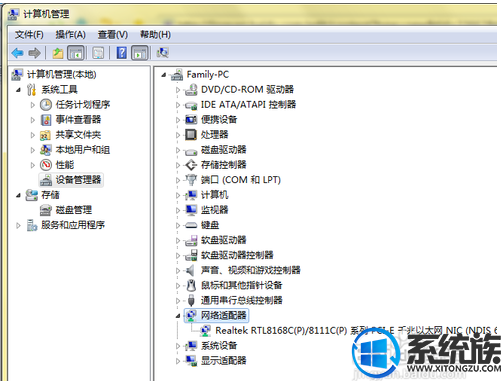
Task: Select 性能 tree item
Action: [x=65, y=165]
